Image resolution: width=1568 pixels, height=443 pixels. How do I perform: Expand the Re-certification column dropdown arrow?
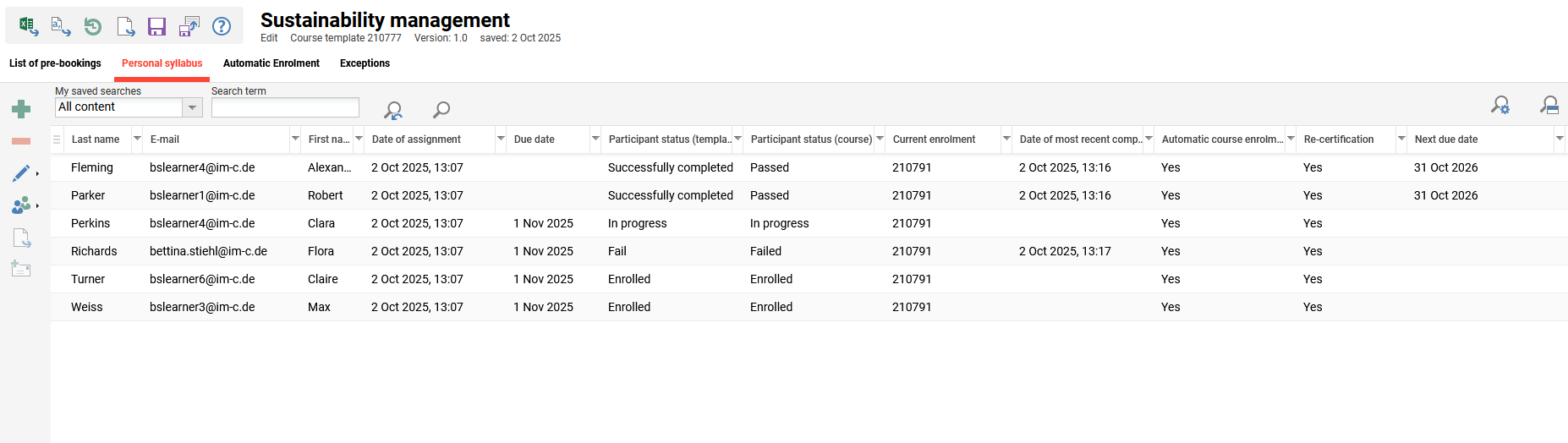pyautogui.click(x=1401, y=139)
